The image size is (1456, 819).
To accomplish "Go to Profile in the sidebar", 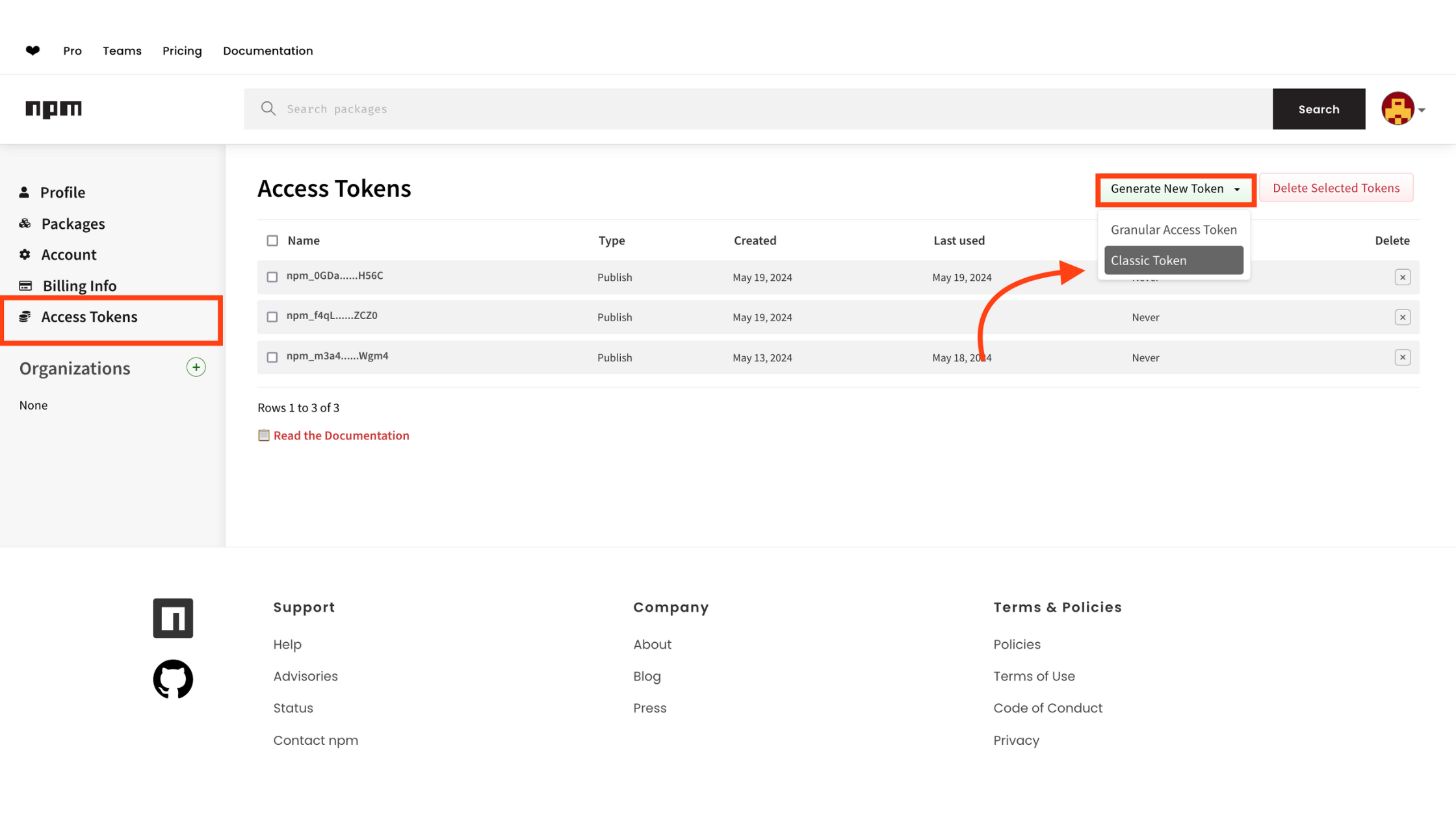I will [x=62, y=192].
